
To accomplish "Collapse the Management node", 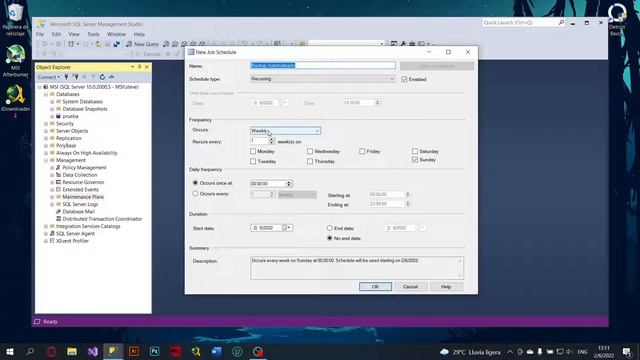I will pos(46,160).
